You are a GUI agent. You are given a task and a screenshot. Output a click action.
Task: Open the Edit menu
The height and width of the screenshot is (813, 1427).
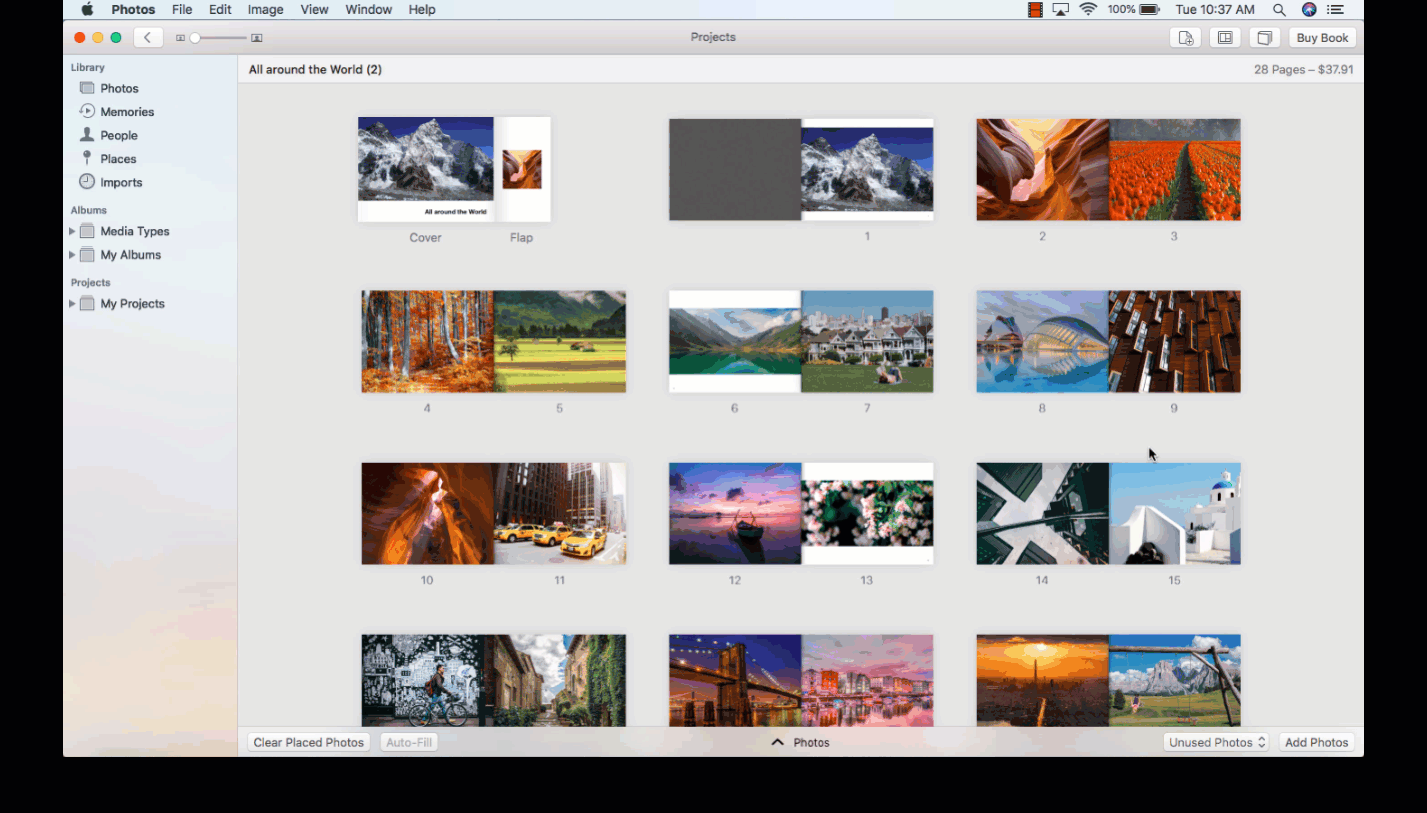click(220, 10)
